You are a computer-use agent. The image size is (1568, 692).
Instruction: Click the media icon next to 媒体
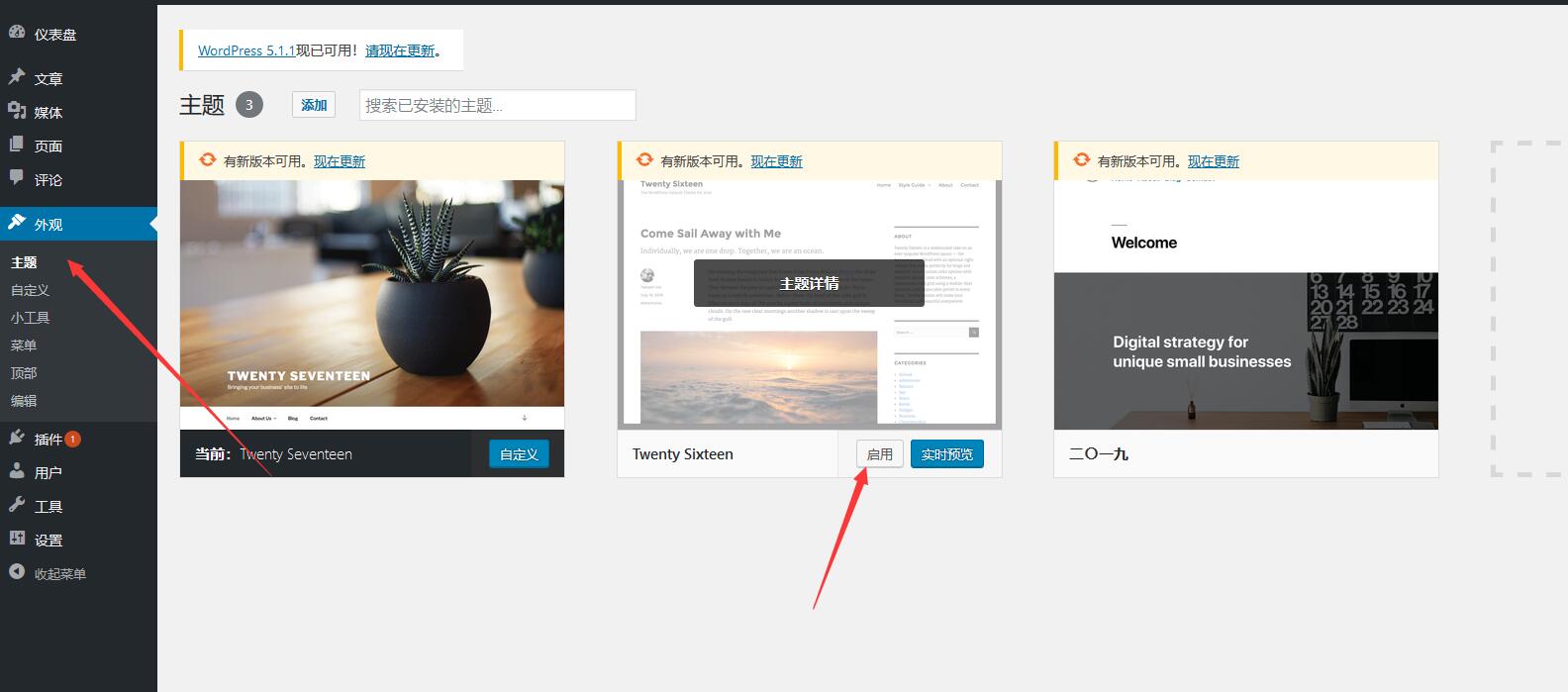(17, 111)
